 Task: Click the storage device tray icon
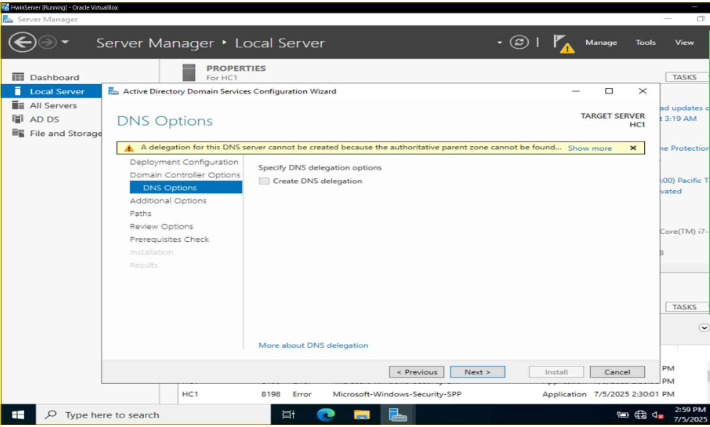click(623, 415)
